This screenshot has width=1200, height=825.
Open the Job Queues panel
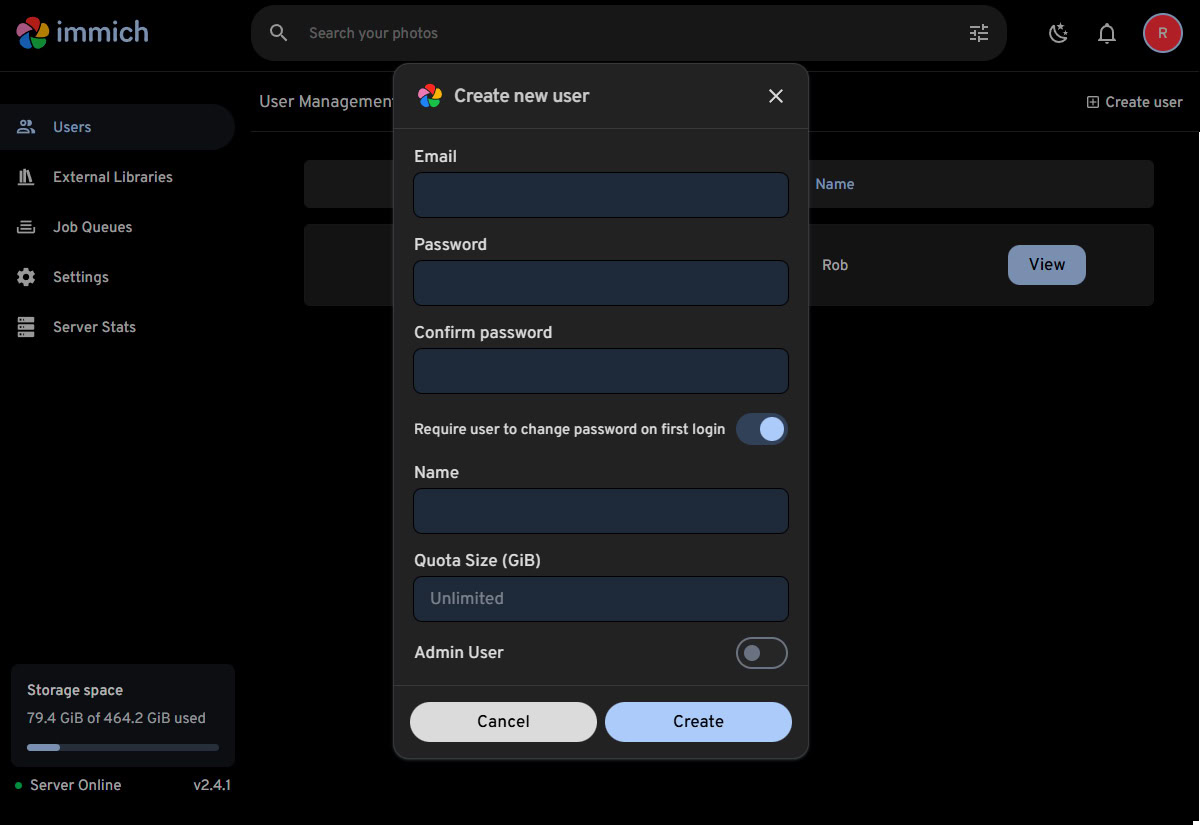tap(93, 226)
